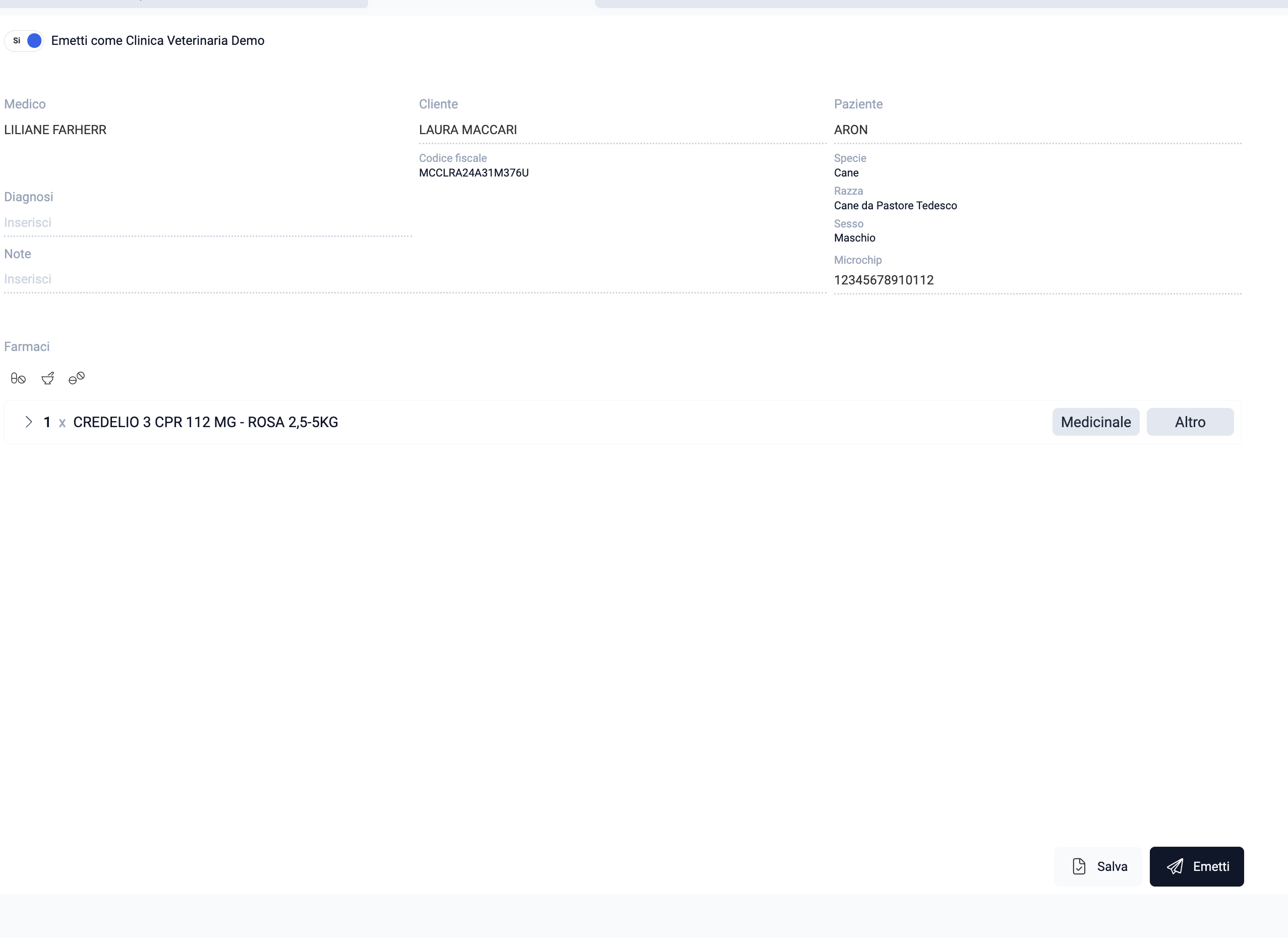Click the document icon on Salva
The height and width of the screenshot is (938, 1288).
(1079, 866)
